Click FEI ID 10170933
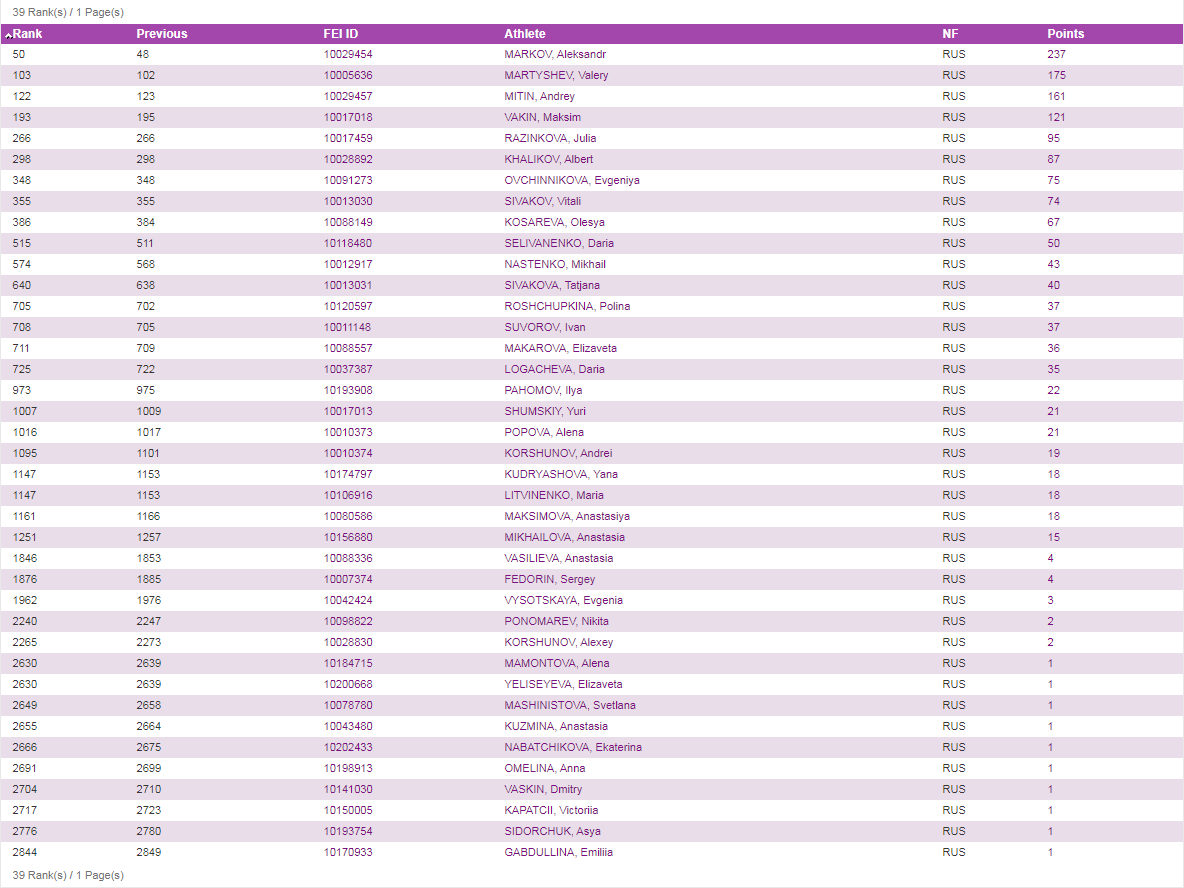The height and width of the screenshot is (888, 1184). (348, 853)
